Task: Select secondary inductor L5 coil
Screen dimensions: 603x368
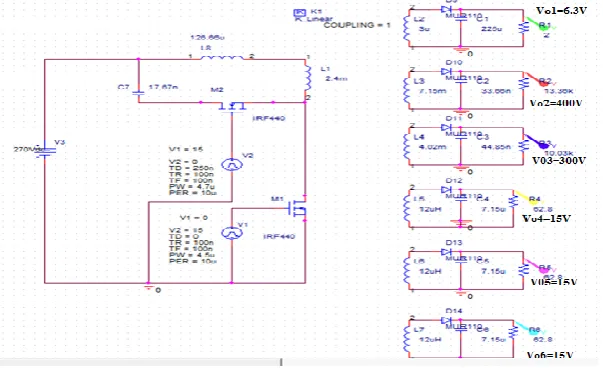Action: (406, 208)
